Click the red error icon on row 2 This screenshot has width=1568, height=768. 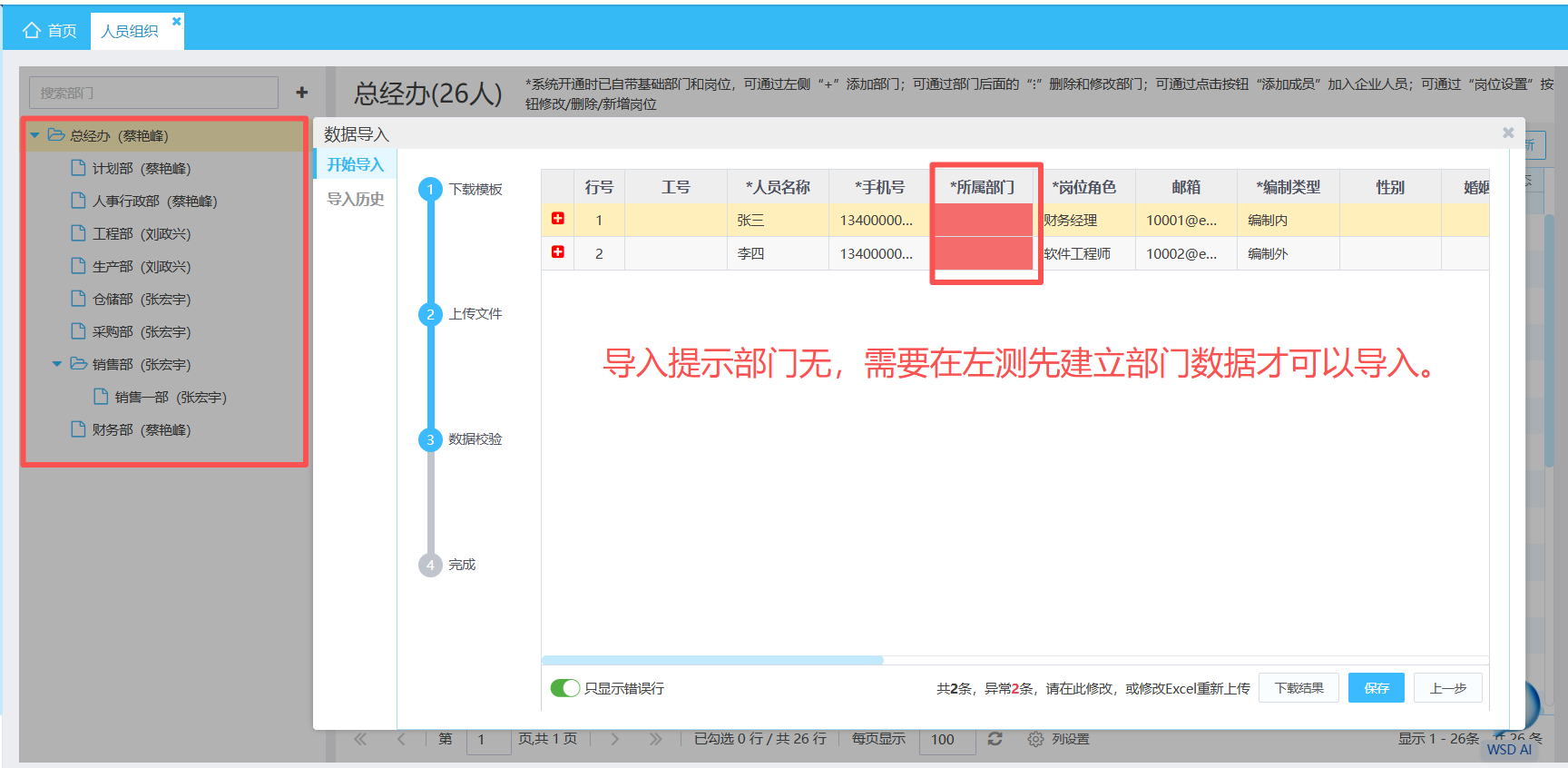coord(558,252)
